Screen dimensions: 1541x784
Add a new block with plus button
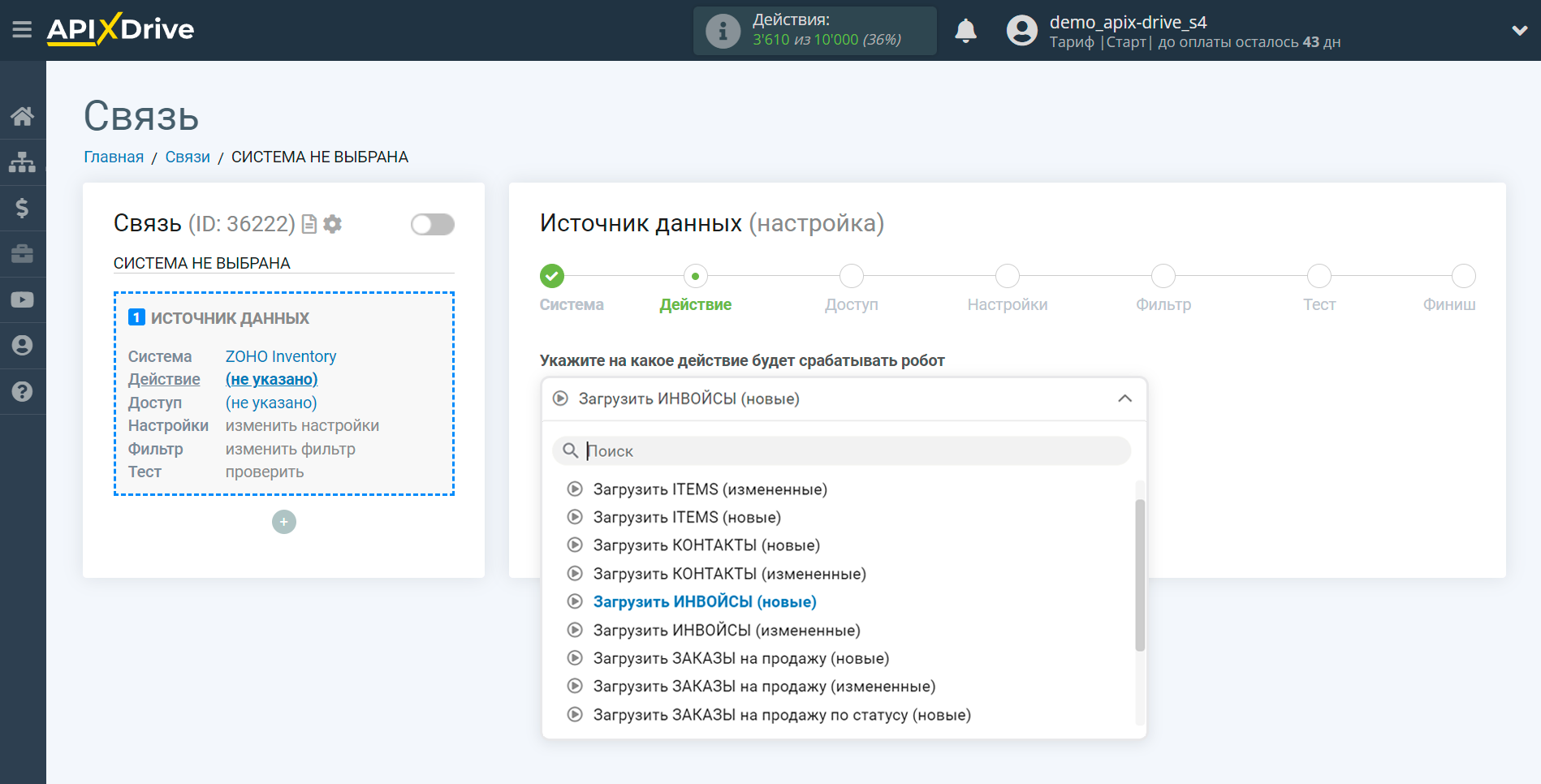click(x=284, y=522)
